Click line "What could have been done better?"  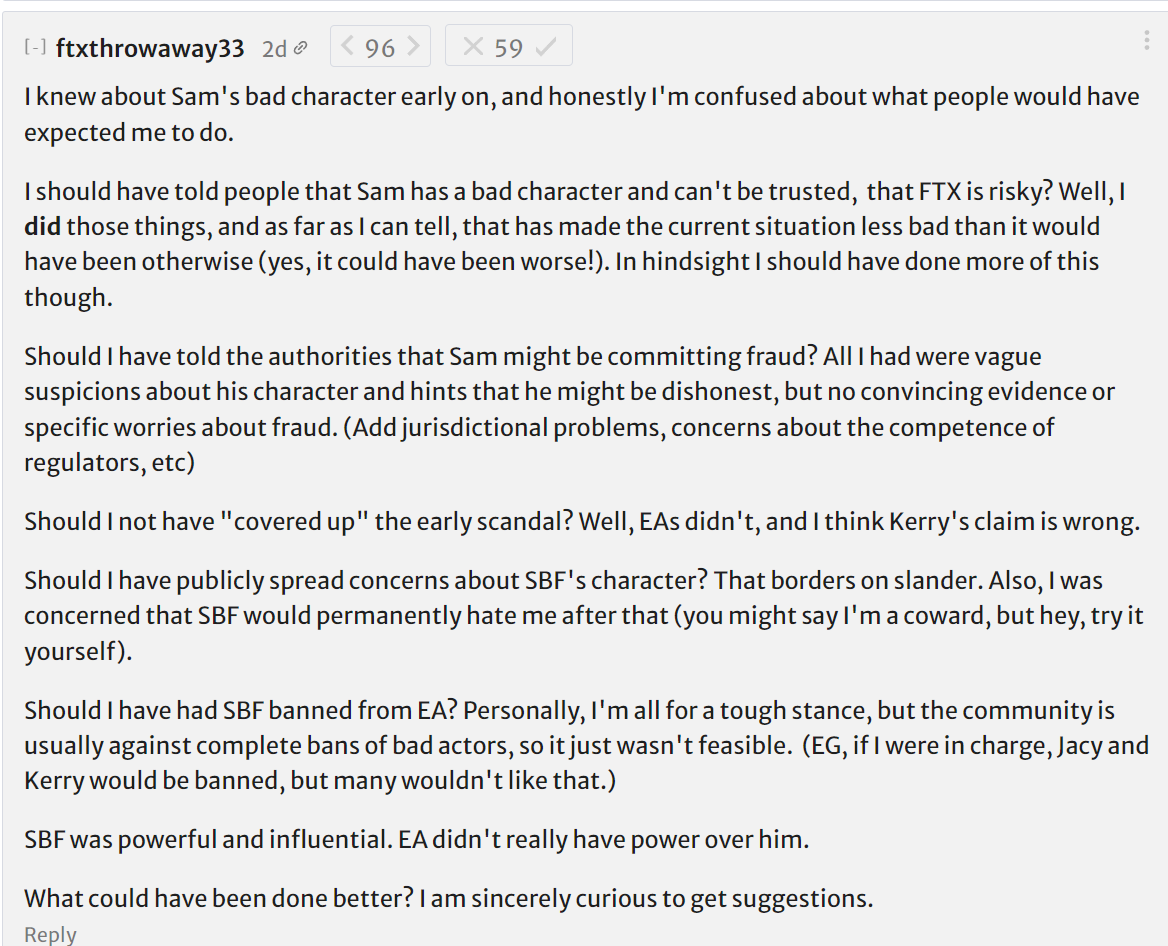pos(448,898)
